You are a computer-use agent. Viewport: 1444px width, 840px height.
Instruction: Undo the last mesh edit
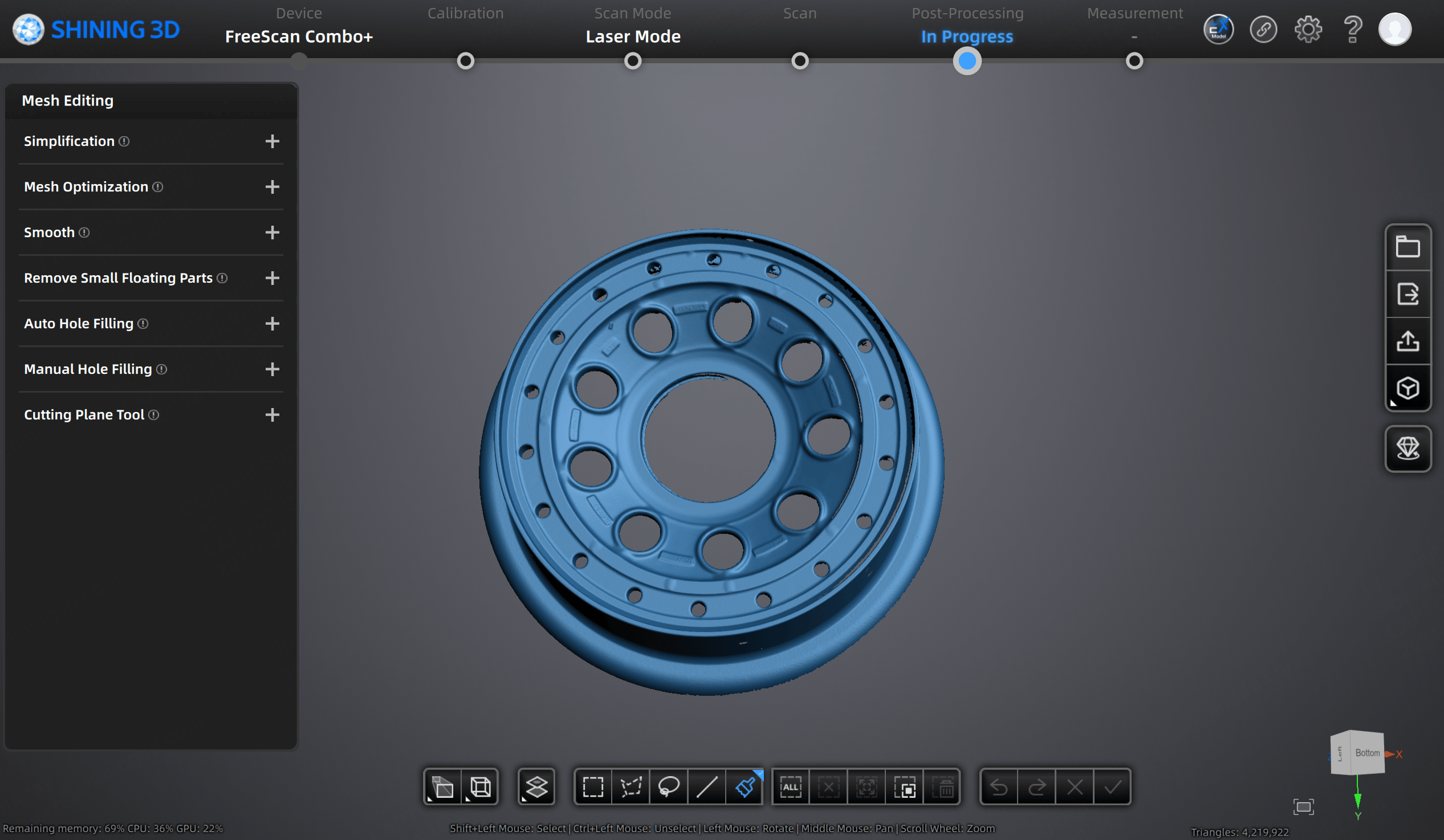(x=999, y=786)
